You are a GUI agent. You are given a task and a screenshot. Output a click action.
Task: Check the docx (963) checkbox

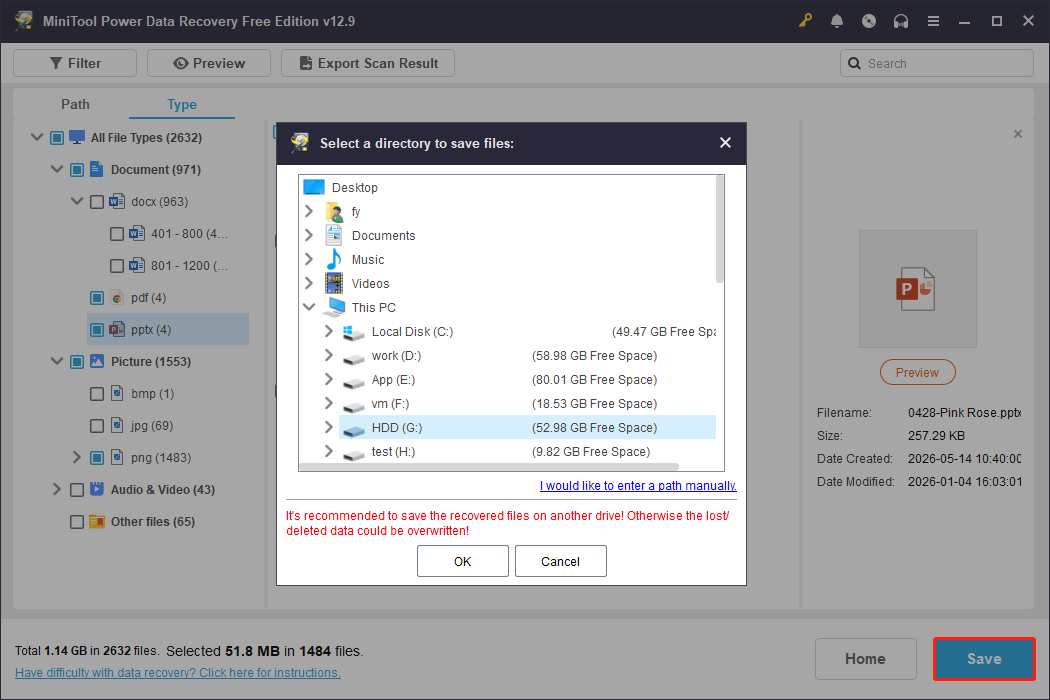tap(97, 202)
